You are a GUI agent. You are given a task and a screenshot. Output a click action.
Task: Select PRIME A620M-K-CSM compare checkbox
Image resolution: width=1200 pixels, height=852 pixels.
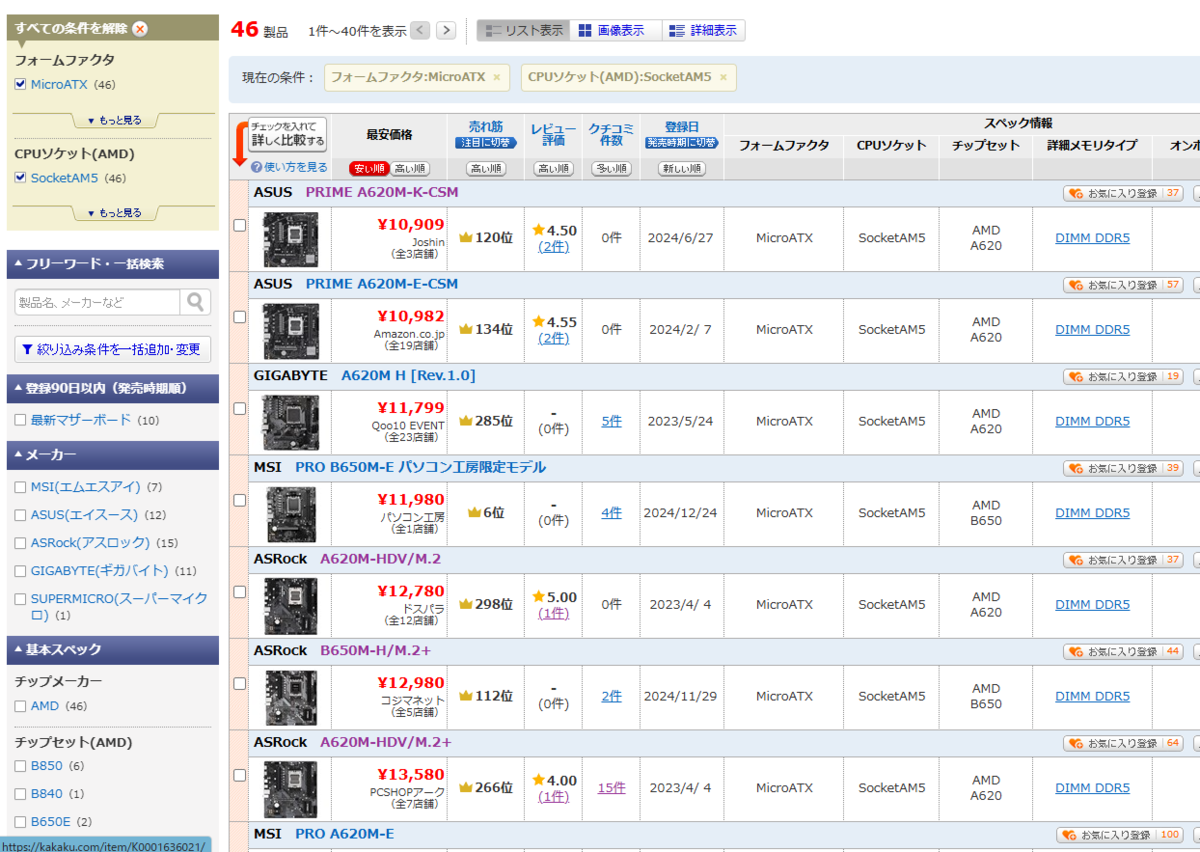[x=240, y=225]
